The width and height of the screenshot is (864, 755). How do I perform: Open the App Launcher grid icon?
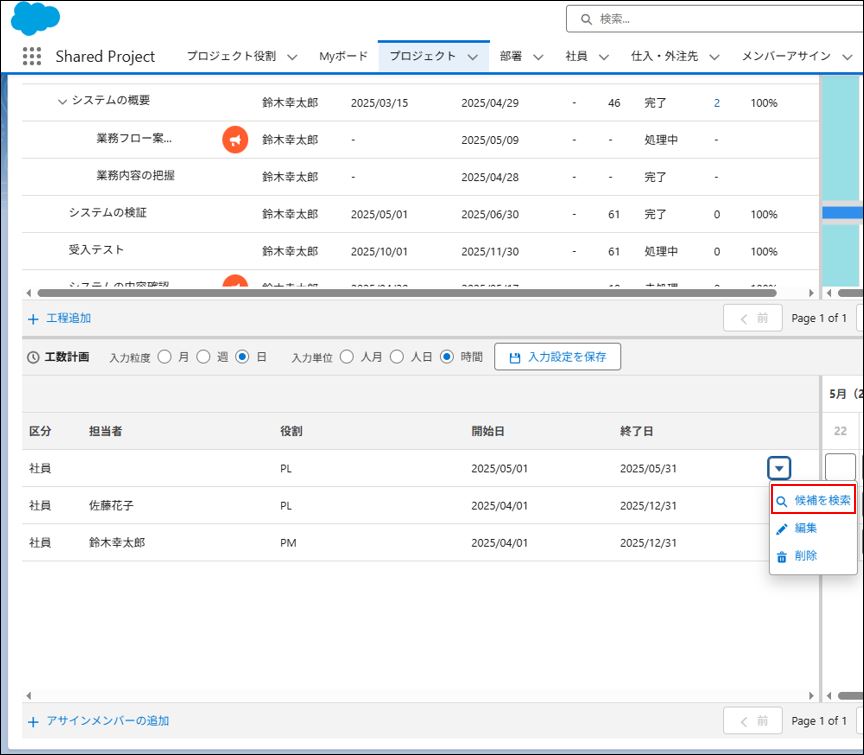(x=31, y=57)
